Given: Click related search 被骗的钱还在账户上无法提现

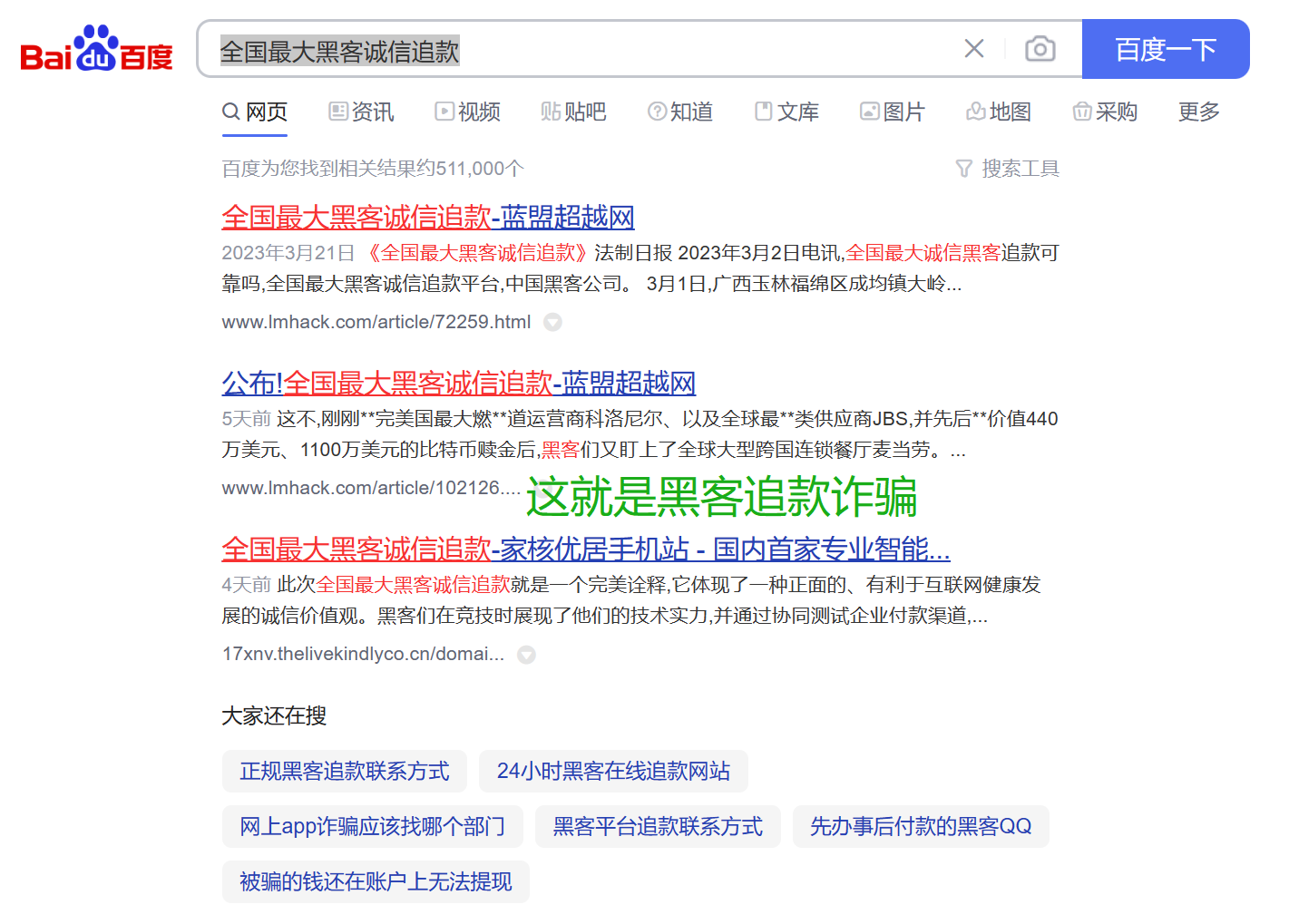Looking at the screenshot, I should [x=376, y=882].
